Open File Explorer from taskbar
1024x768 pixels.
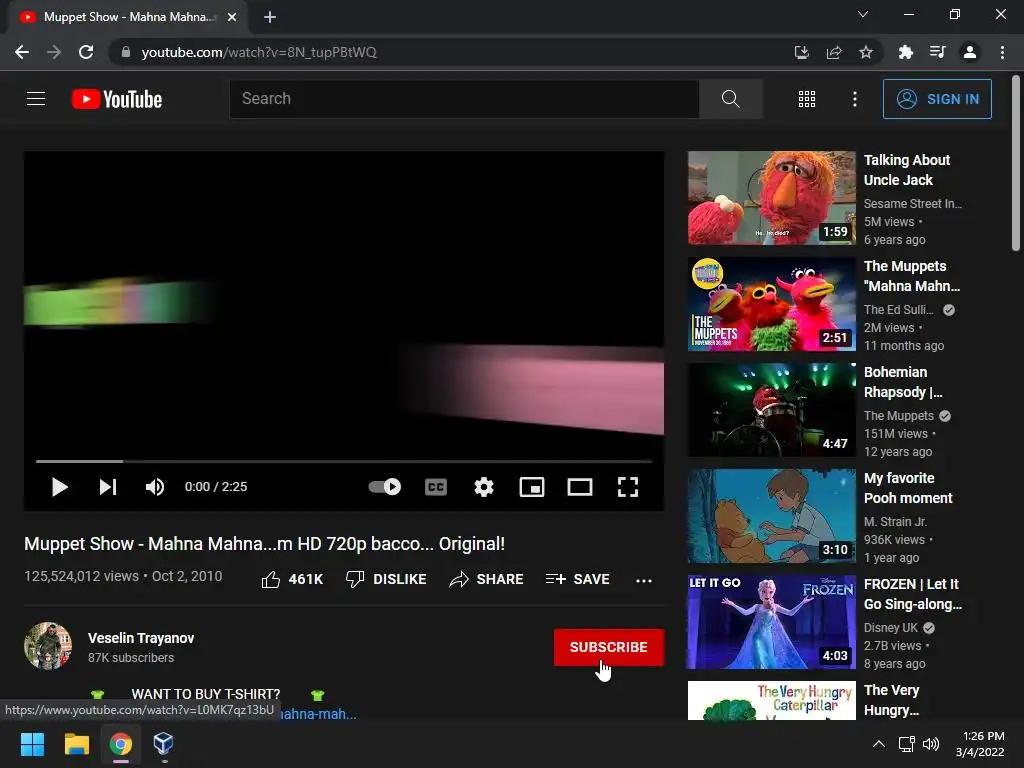(76, 744)
